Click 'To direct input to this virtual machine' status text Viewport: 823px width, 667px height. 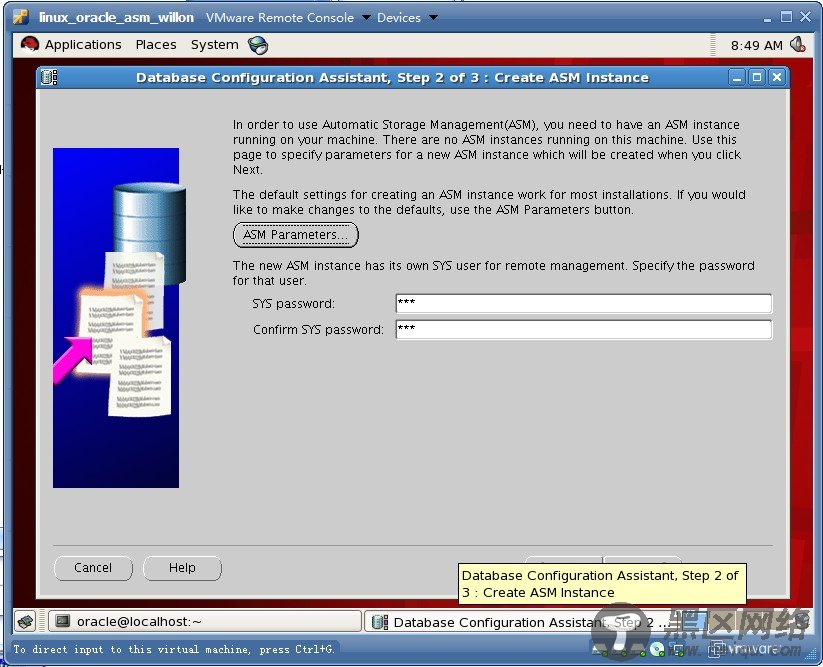(174, 650)
